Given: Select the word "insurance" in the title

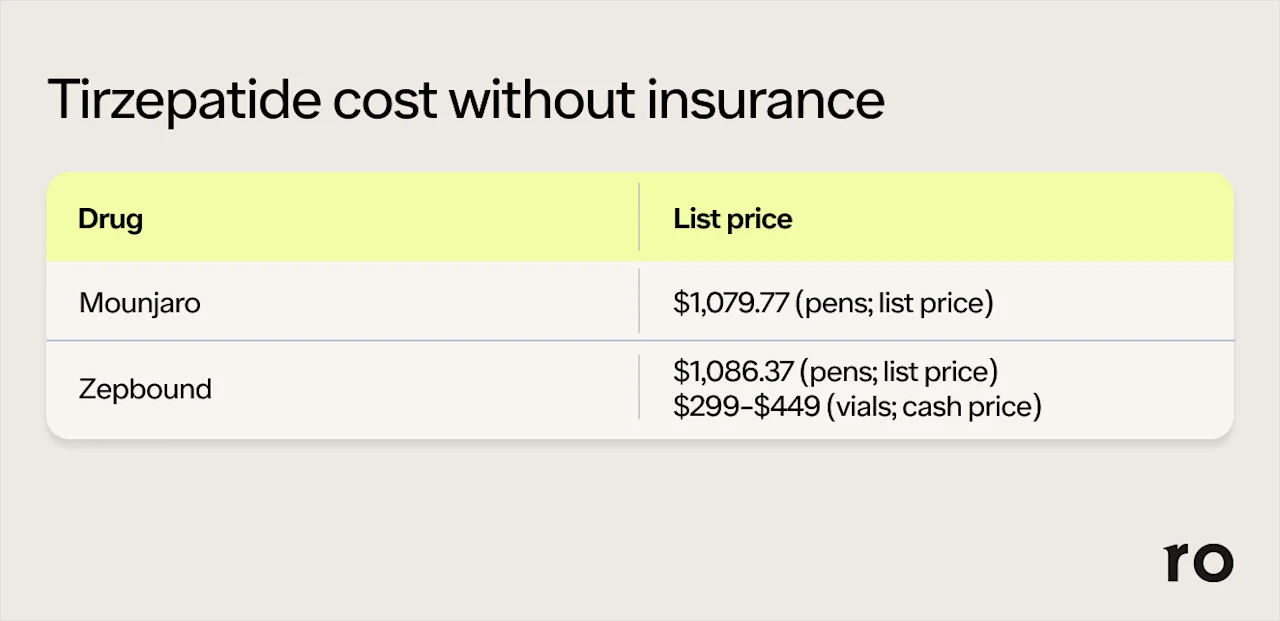Looking at the screenshot, I should 766,100.
